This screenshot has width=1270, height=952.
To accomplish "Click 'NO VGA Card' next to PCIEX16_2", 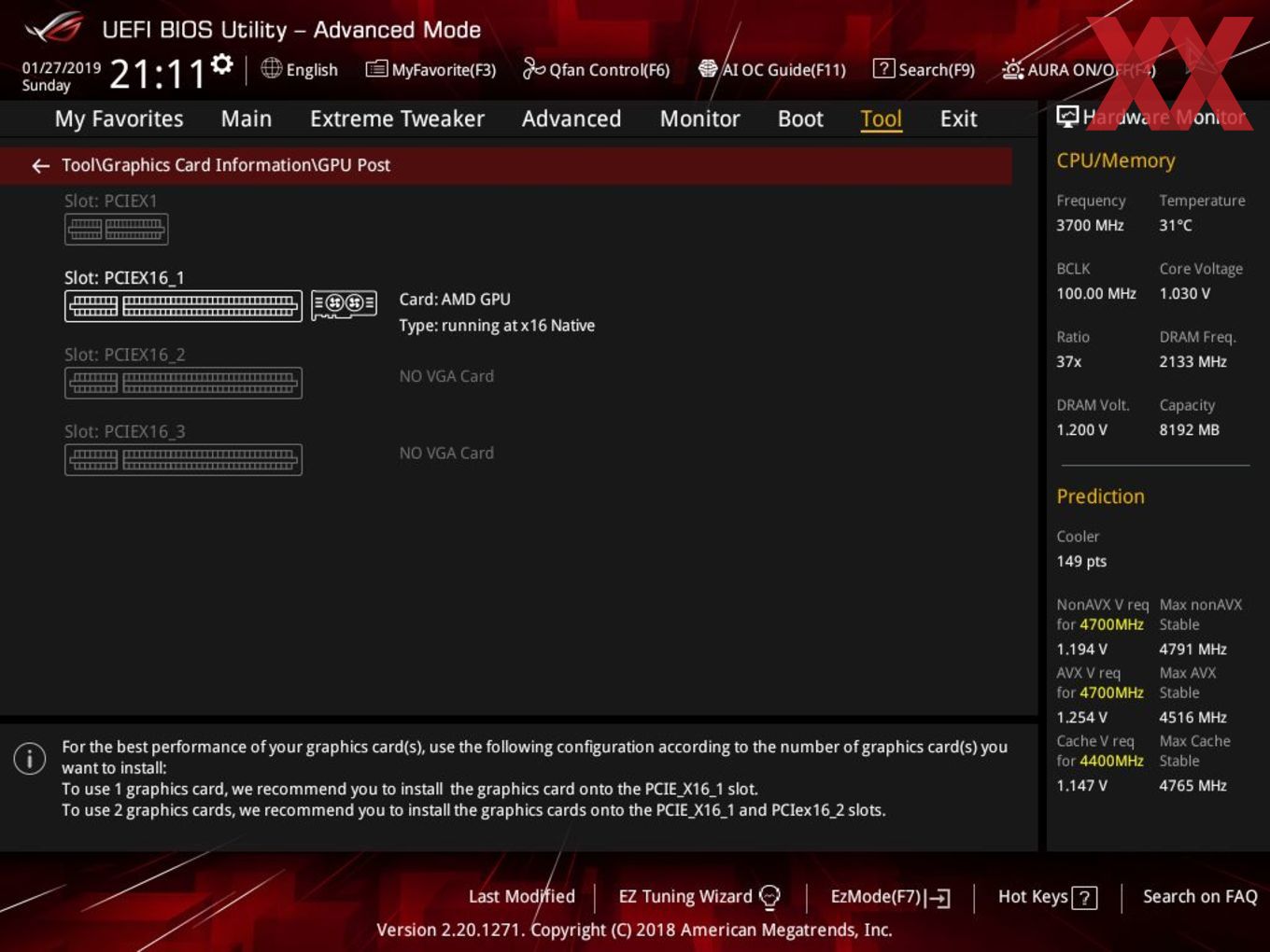I will click(446, 376).
